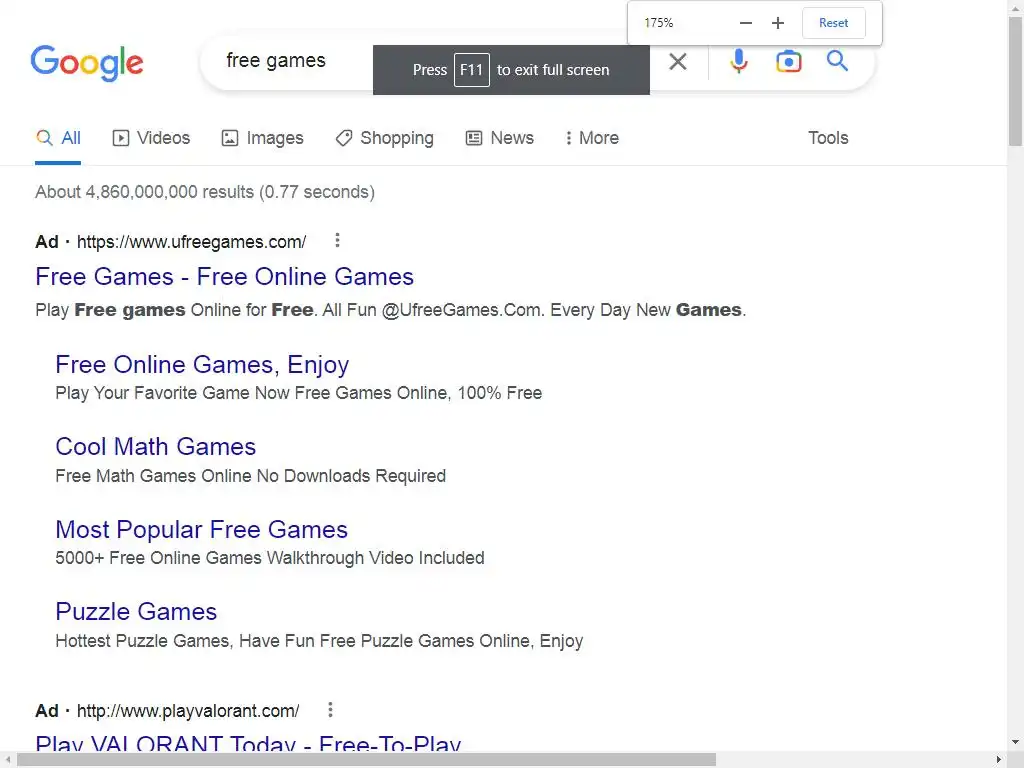The image size is (1024, 768).
Task: Click the F11 key hint in banner
Action: (472, 70)
